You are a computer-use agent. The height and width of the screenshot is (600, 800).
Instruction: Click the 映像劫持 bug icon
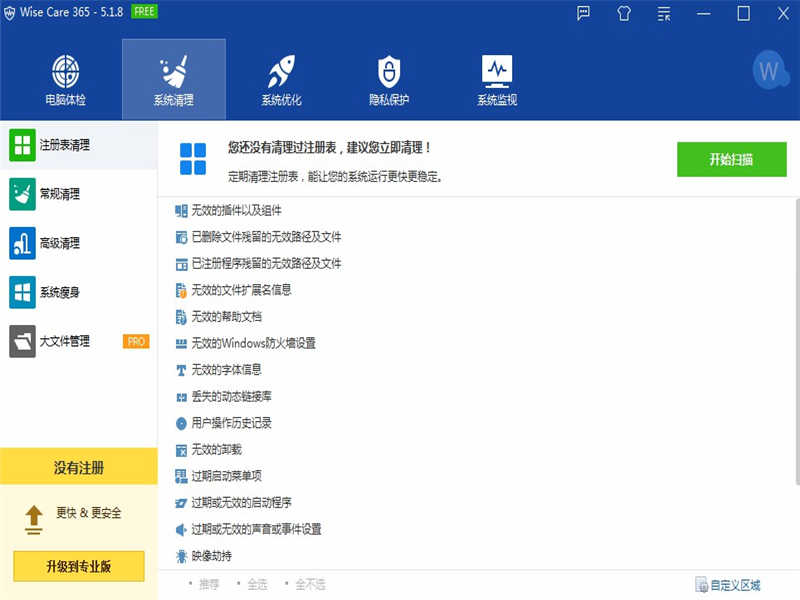pos(181,556)
